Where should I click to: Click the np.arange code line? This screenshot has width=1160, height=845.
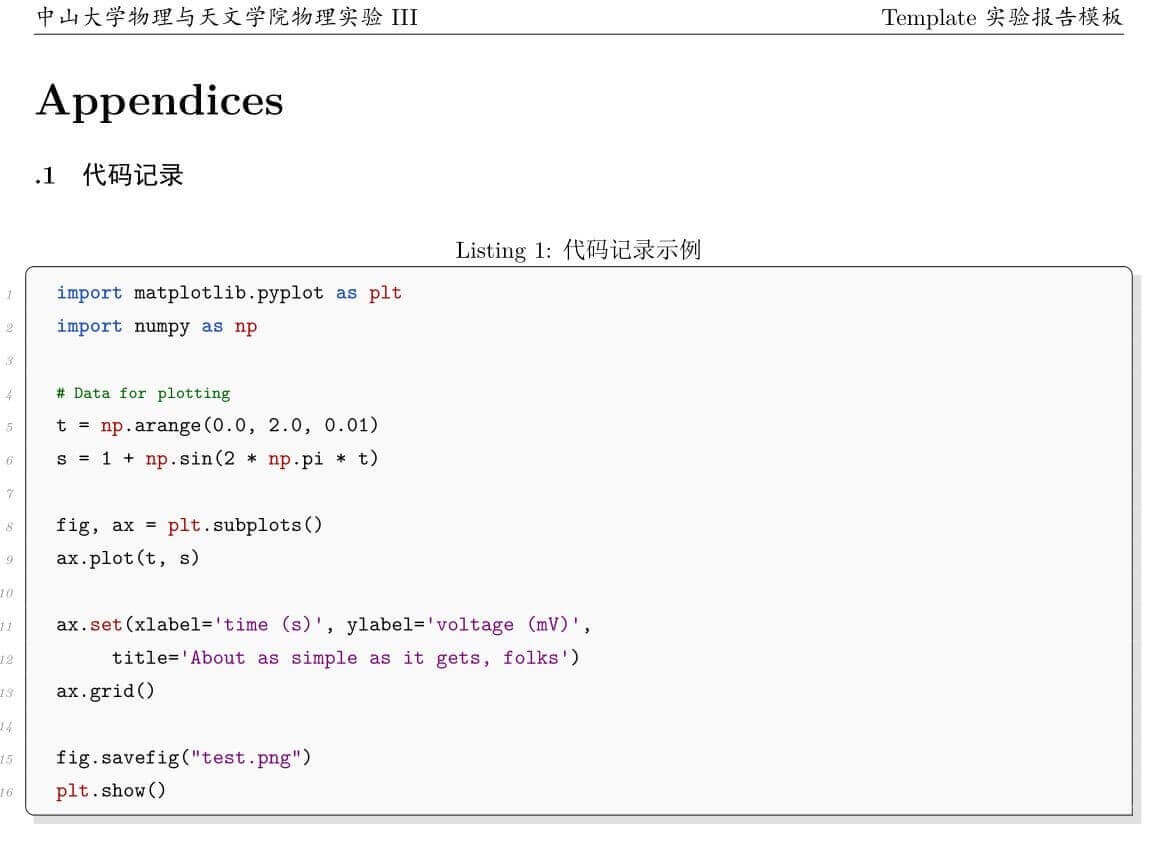point(218,425)
